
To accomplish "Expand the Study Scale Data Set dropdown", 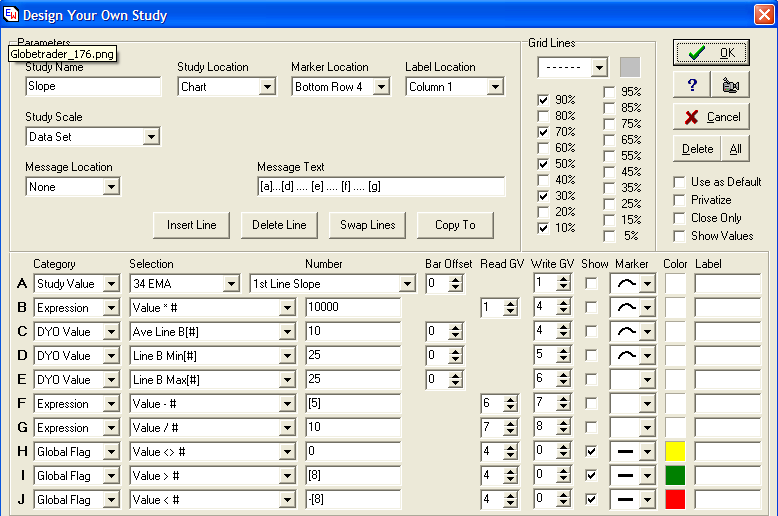I will point(151,137).
